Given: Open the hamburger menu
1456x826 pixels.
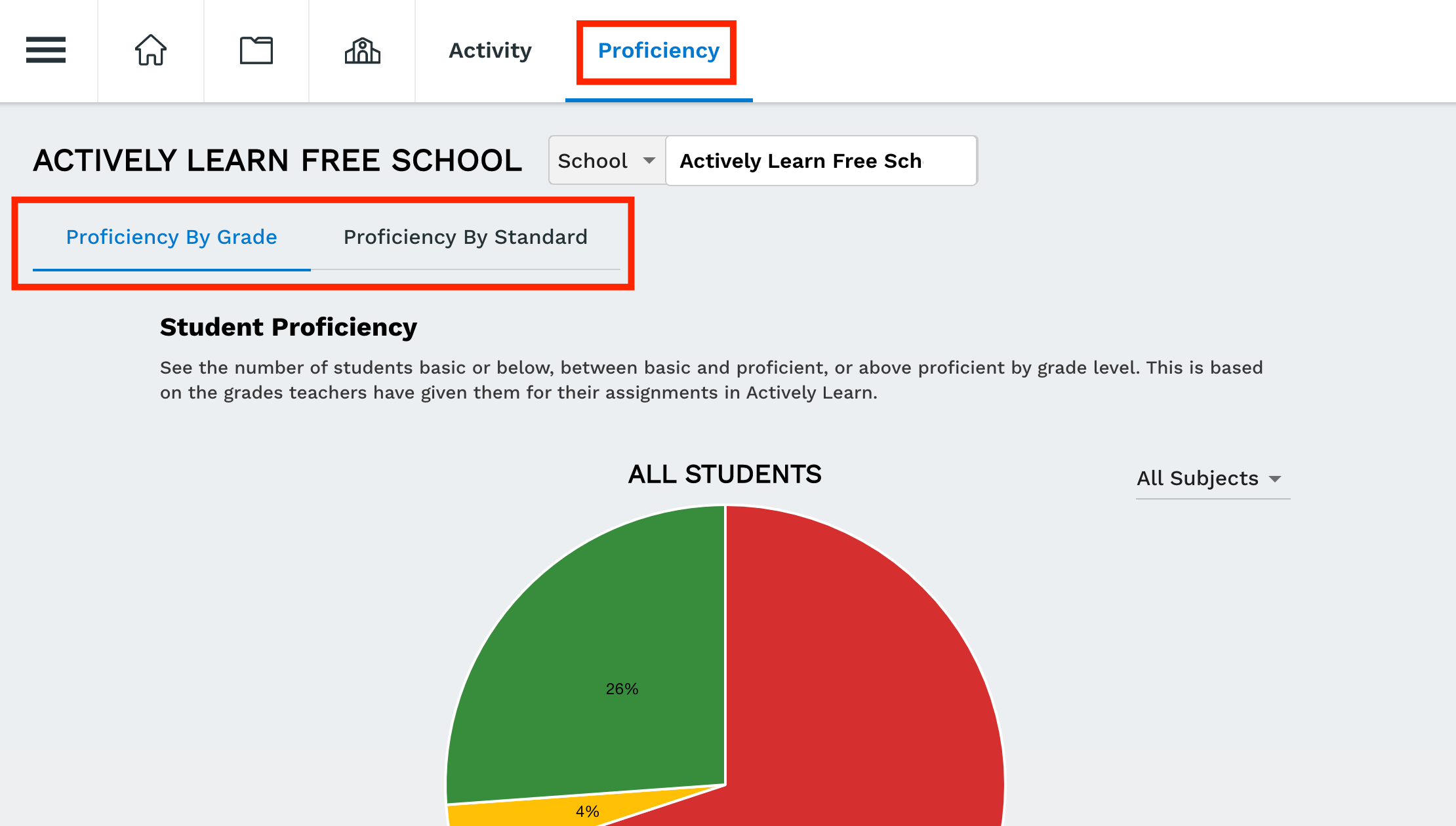Looking at the screenshot, I should (x=46, y=50).
